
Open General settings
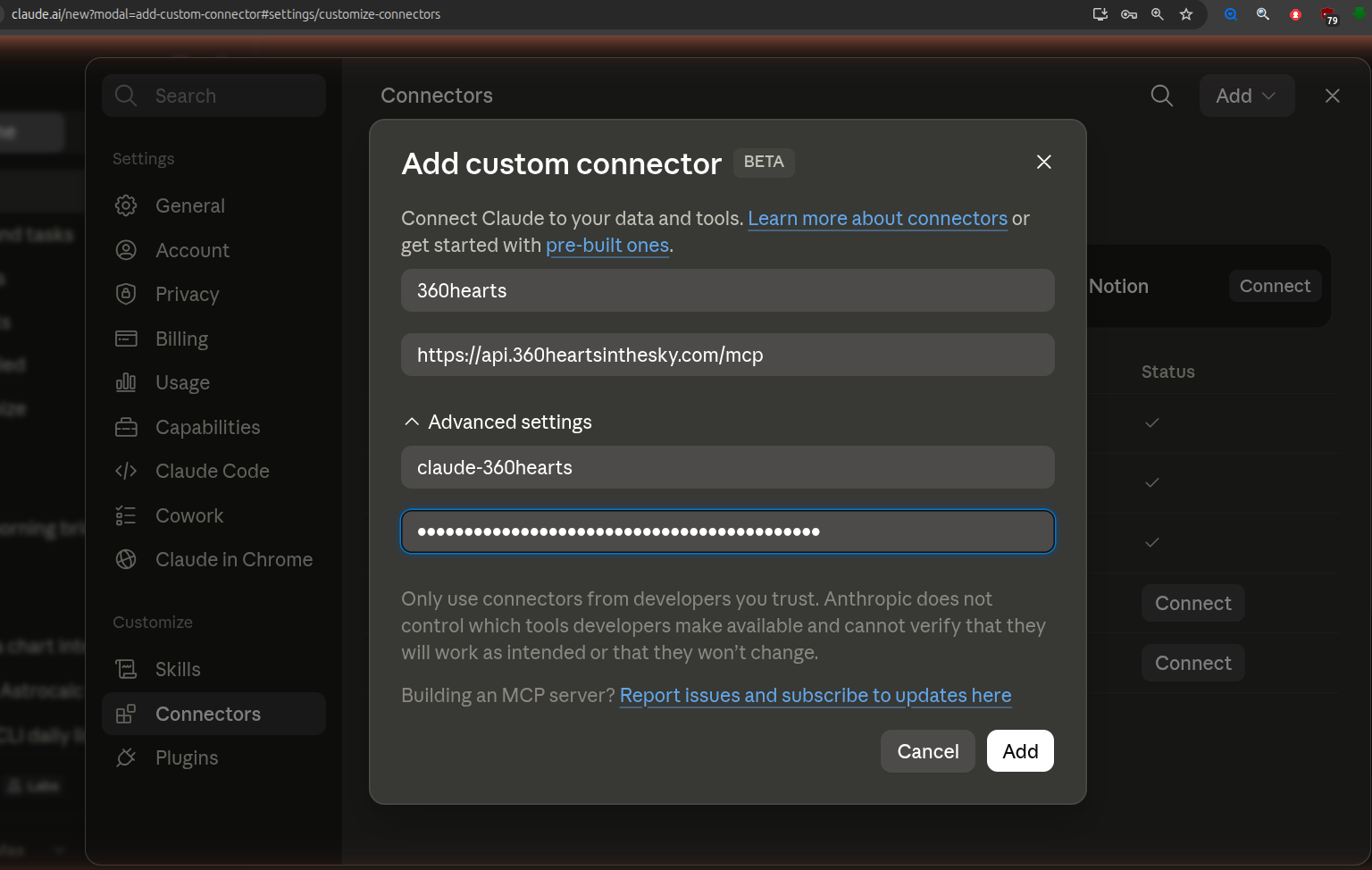coord(213,205)
